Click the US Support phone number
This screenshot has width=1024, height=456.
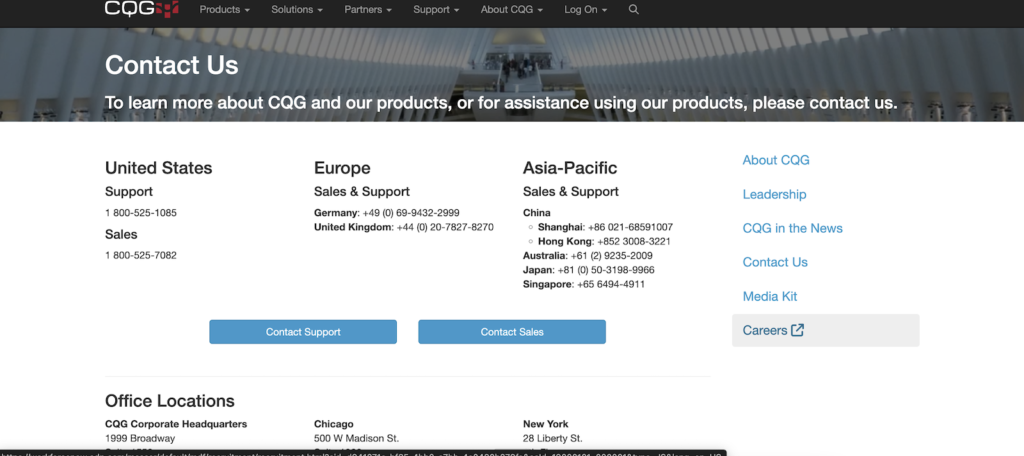point(141,213)
